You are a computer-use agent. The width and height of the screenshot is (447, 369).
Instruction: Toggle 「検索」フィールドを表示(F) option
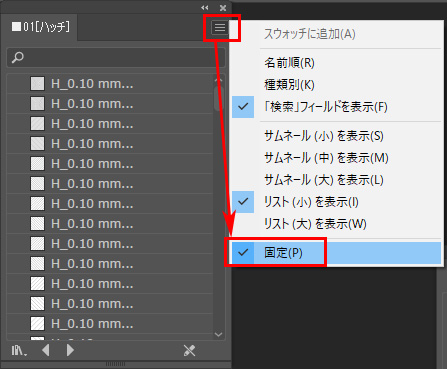[x=336, y=107]
